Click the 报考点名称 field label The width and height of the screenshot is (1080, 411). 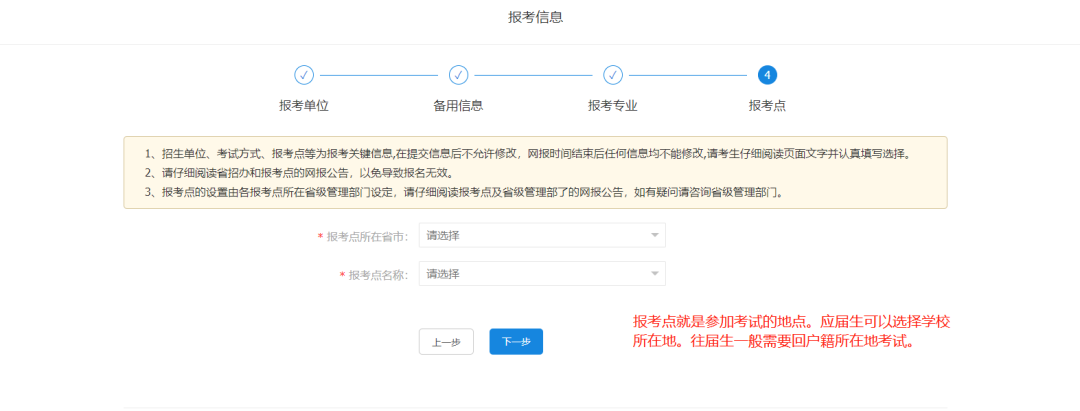click(377, 275)
